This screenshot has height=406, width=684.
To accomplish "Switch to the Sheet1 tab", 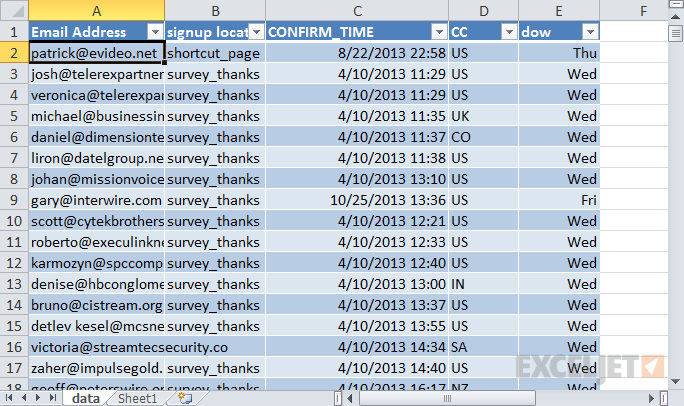I will (x=137, y=399).
